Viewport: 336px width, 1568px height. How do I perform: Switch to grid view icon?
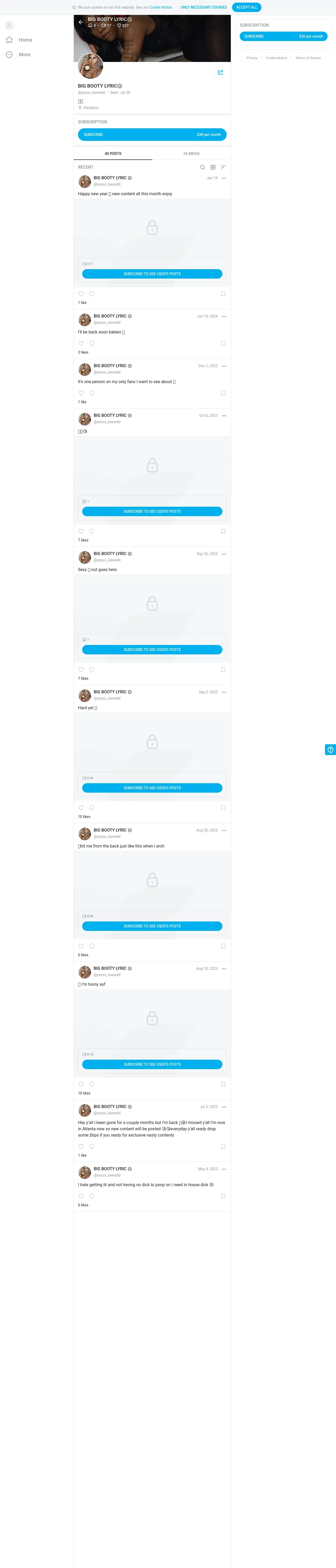click(x=213, y=168)
